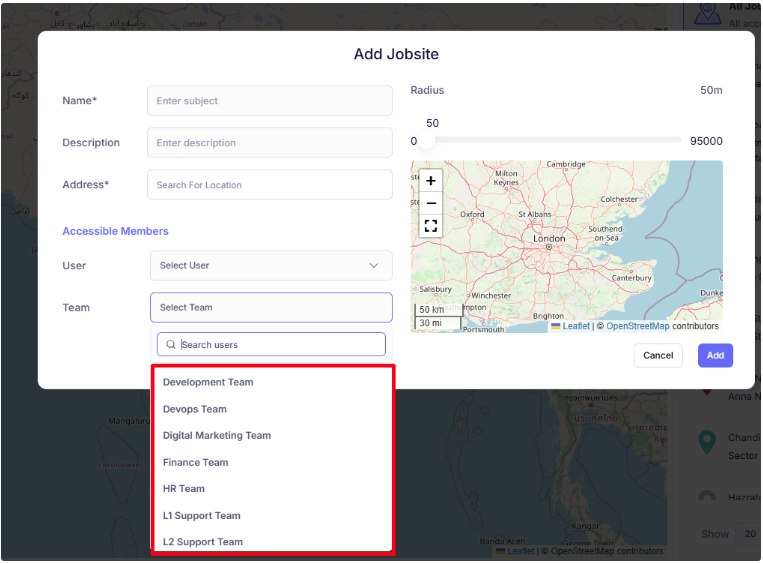Click the green location pin icon
Viewport: 763px width, 563px height.
707,442
